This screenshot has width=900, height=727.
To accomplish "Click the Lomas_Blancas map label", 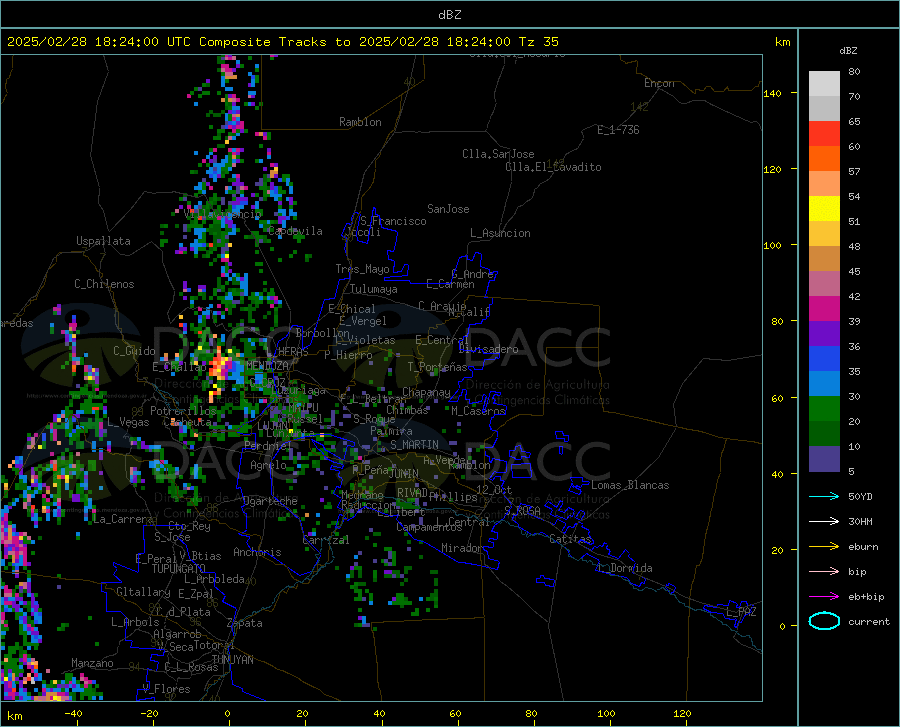I will click(630, 485).
